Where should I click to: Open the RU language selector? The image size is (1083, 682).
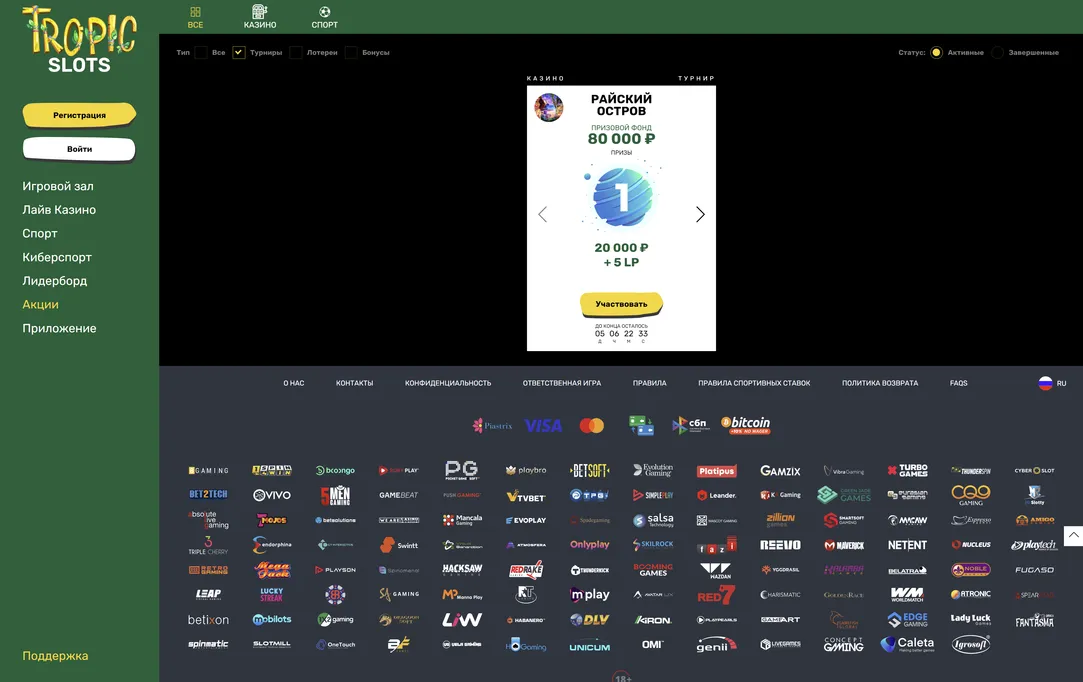click(x=1052, y=383)
